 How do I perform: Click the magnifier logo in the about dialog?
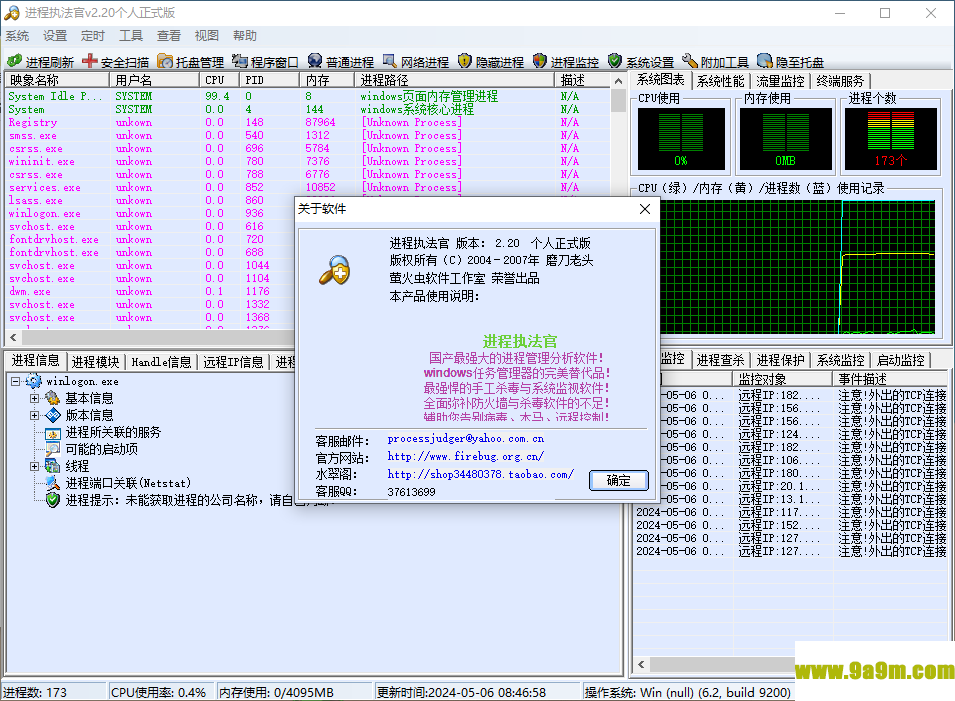335,270
